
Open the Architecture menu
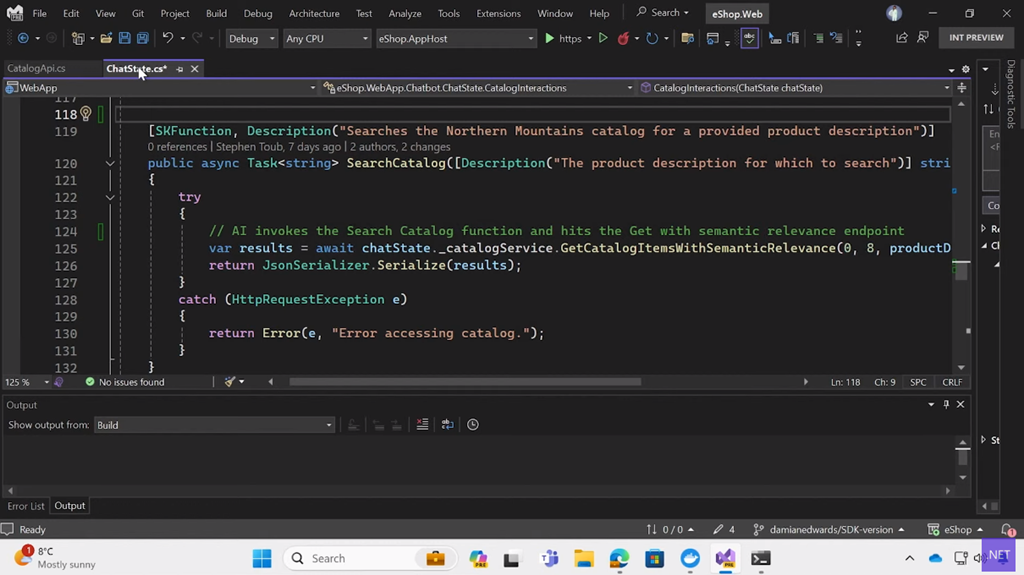[x=314, y=13]
